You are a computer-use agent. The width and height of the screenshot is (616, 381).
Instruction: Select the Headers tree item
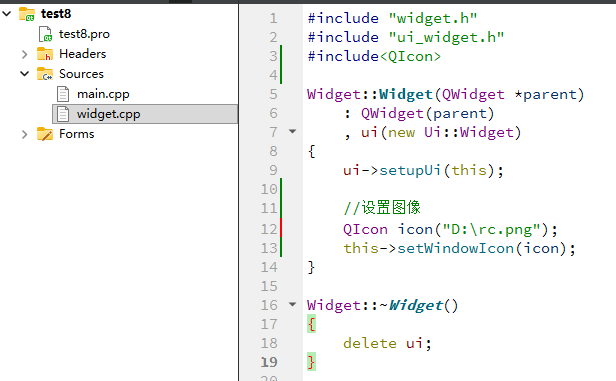(x=82, y=54)
